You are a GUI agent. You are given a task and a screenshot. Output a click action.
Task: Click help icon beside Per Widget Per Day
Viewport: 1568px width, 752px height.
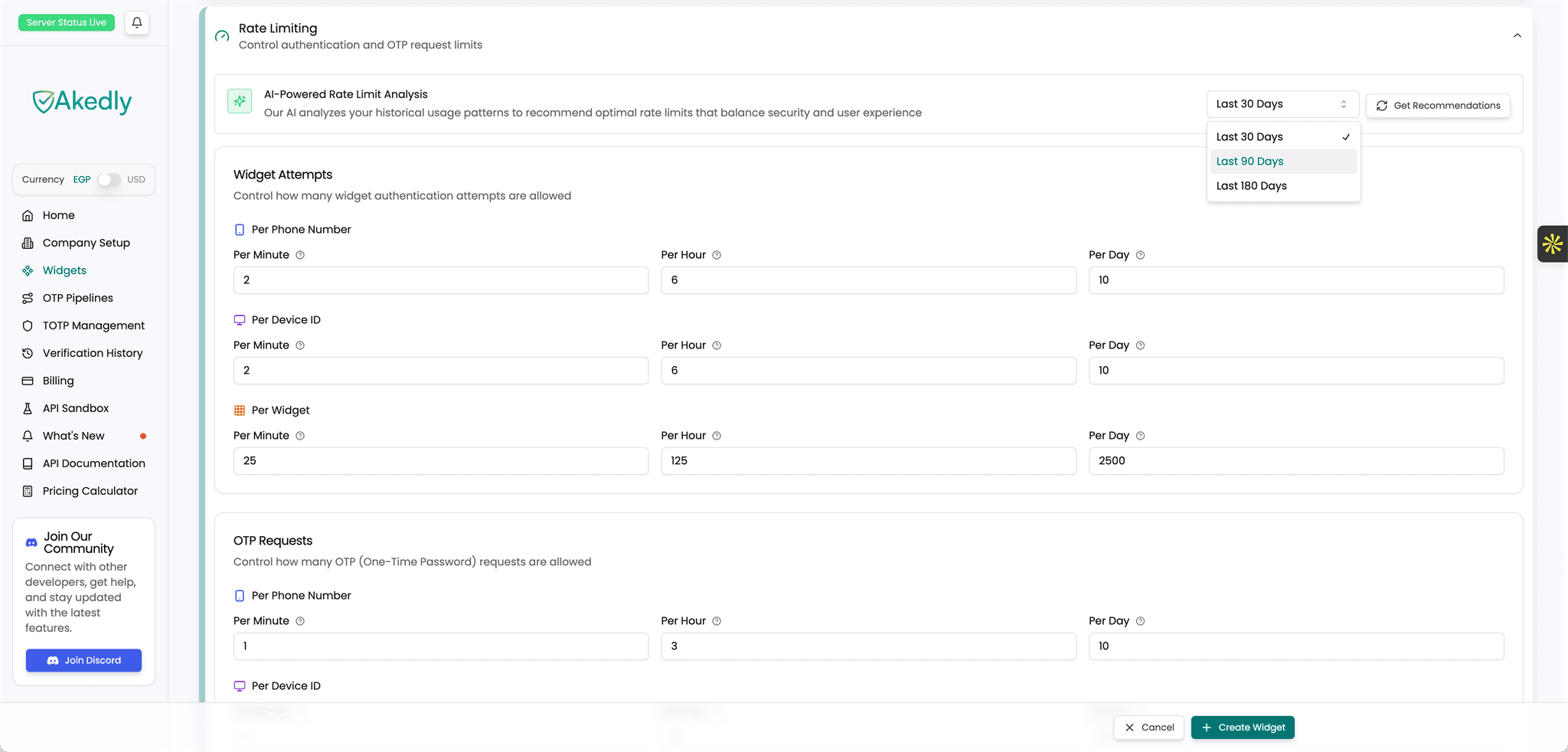click(x=1140, y=436)
